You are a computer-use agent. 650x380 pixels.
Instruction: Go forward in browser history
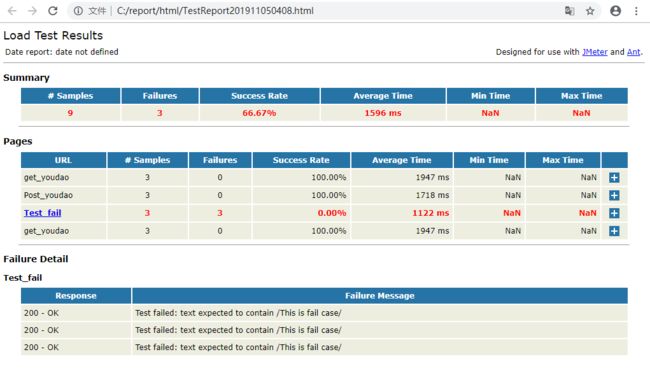(32, 11)
